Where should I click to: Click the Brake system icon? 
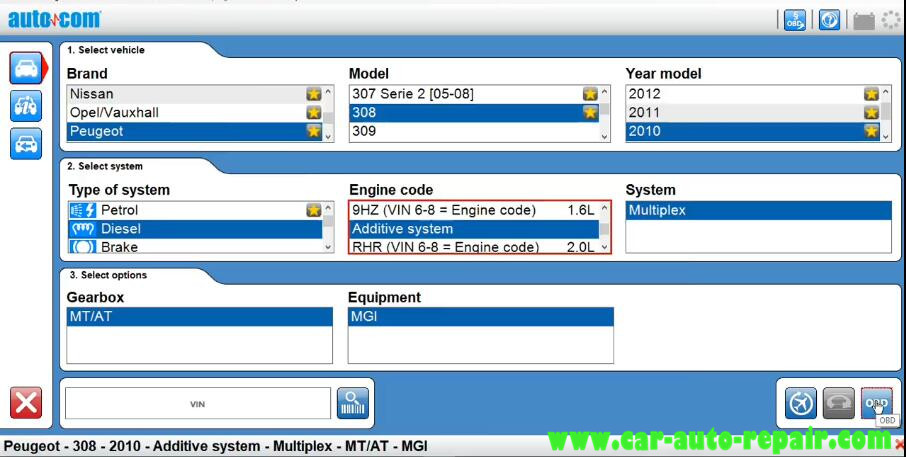(83, 247)
